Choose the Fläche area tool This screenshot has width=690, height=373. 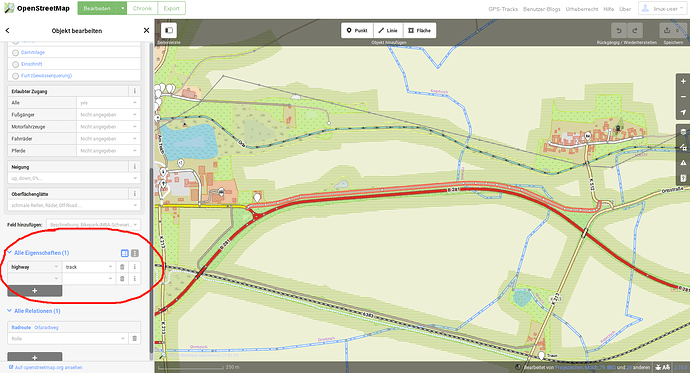420,30
